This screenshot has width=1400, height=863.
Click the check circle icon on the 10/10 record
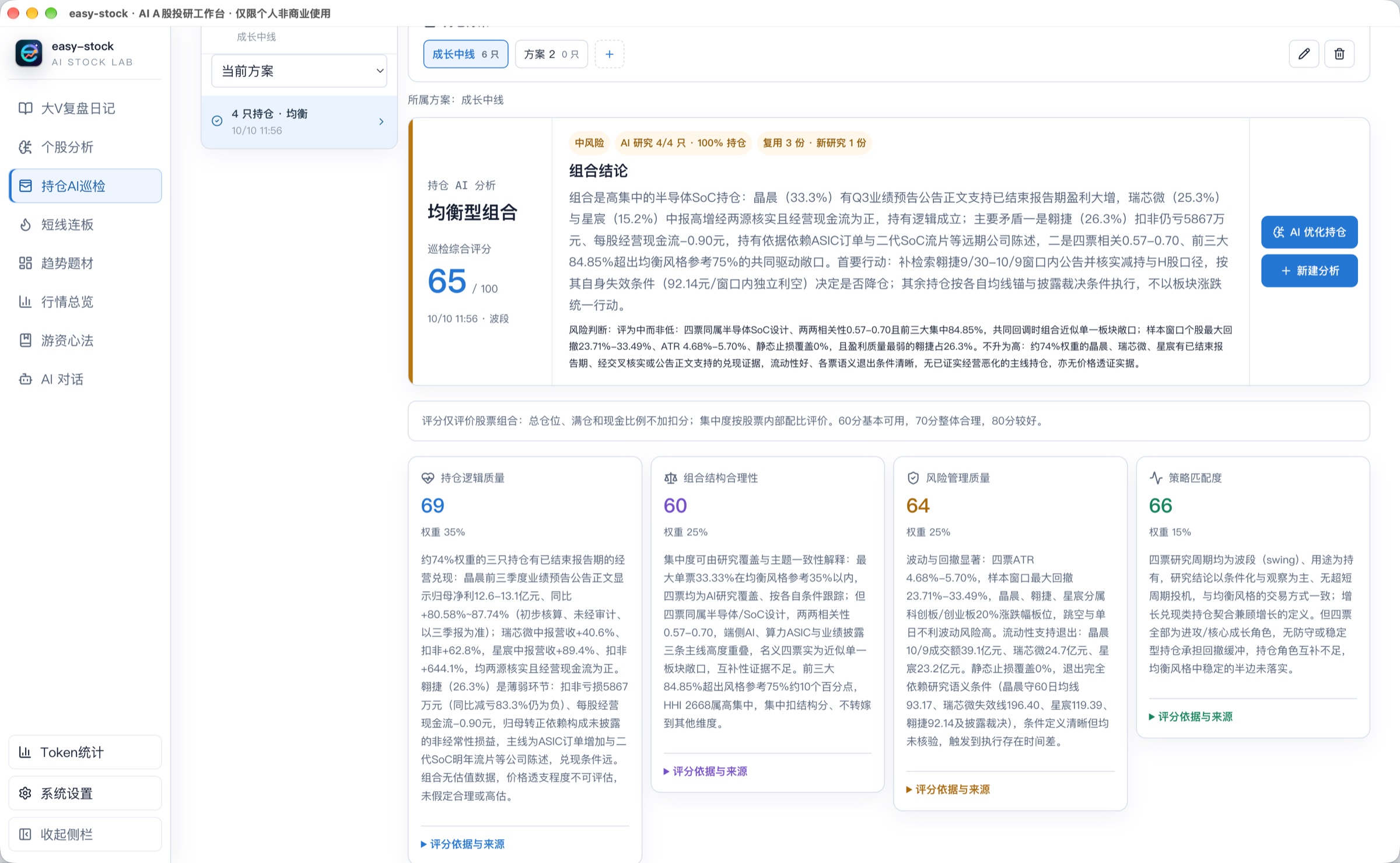pos(217,121)
